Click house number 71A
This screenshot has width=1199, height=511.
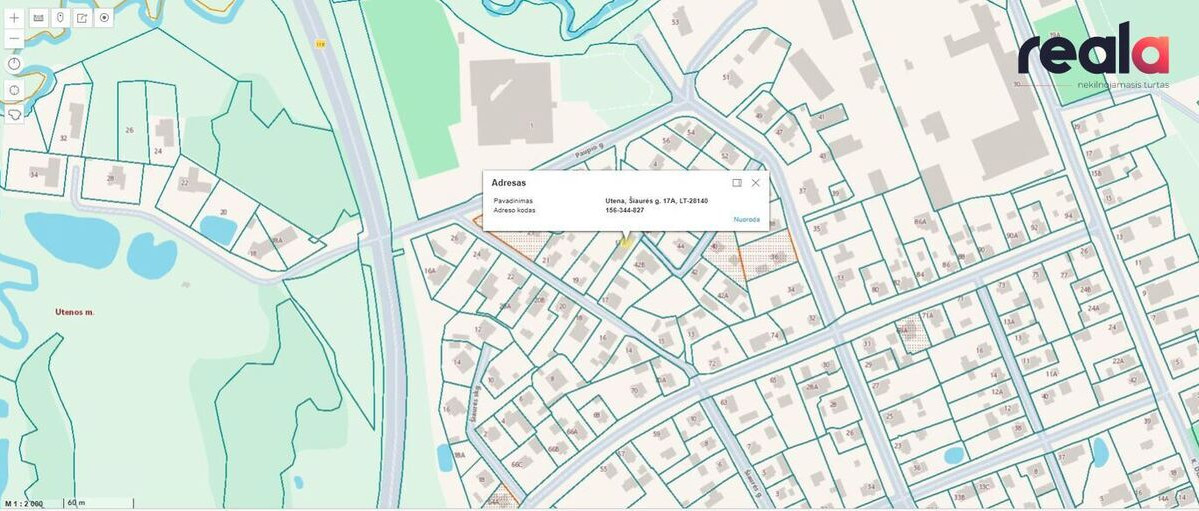click(928, 315)
